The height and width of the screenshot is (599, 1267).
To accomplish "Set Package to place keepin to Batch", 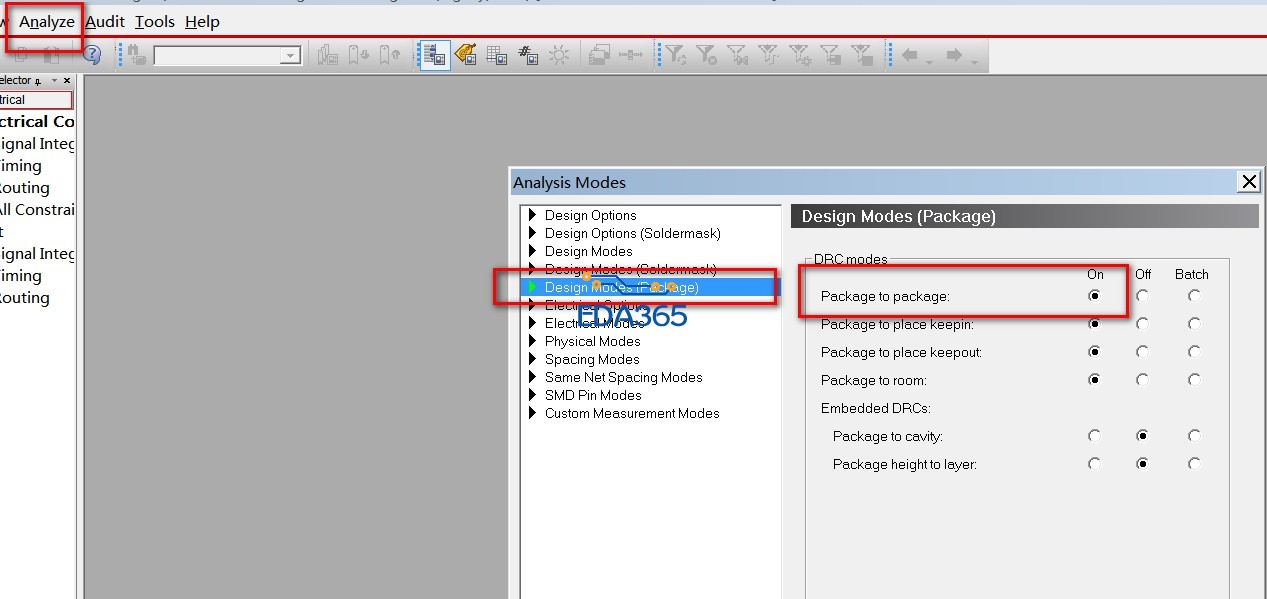I will [1194, 324].
